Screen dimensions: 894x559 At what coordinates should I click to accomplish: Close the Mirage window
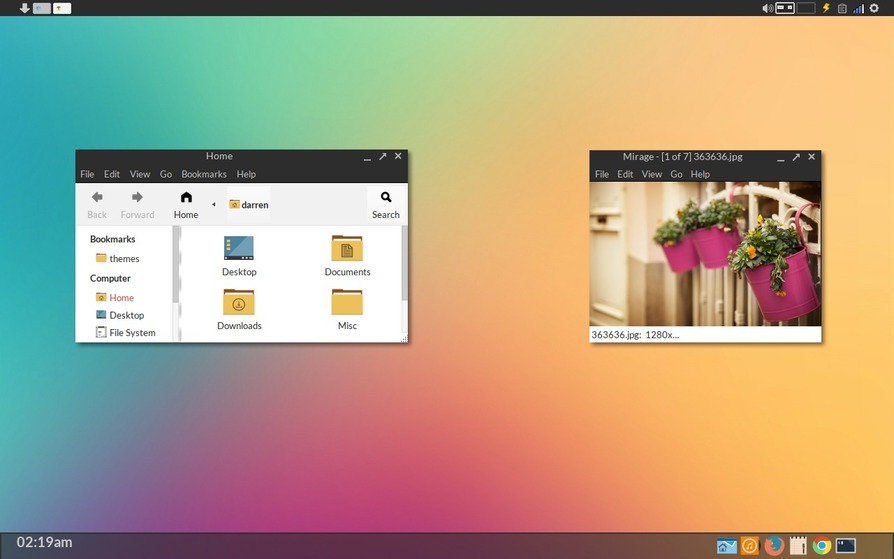(x=811, y=157)
